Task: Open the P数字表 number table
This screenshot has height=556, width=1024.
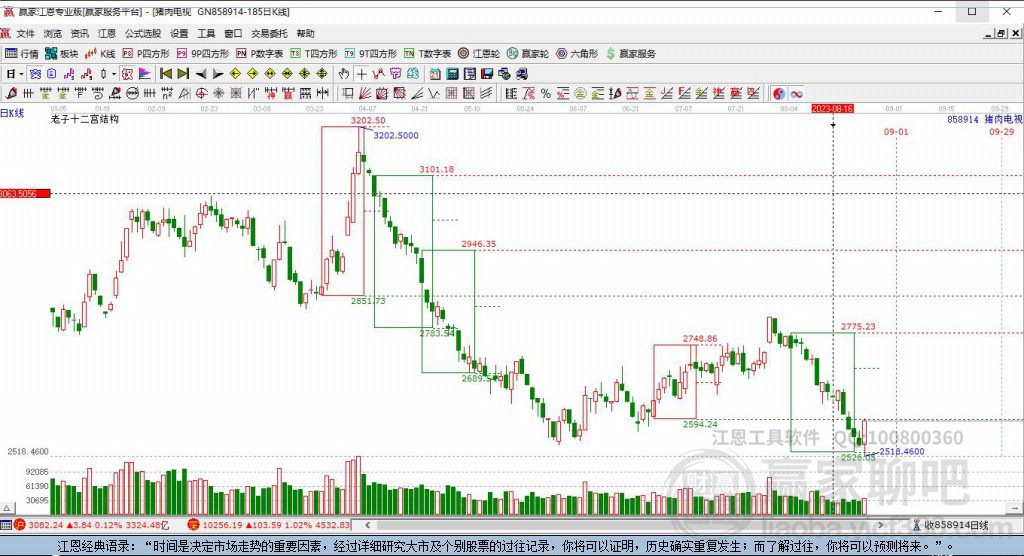Action: click(x=259, y=54)
